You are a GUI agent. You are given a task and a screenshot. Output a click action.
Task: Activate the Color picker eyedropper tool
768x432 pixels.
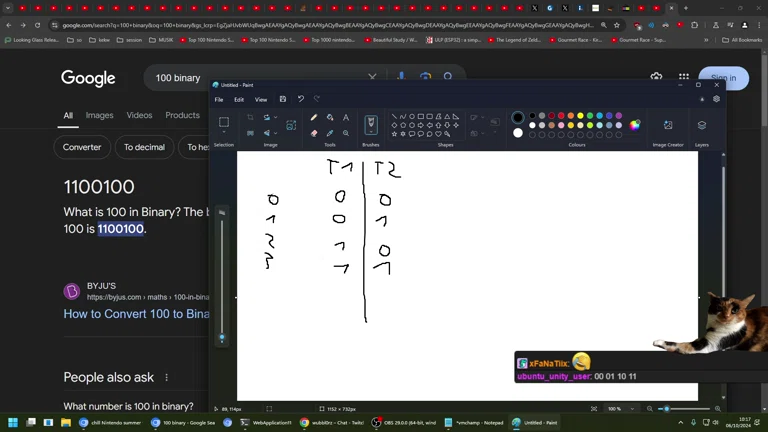330,133
